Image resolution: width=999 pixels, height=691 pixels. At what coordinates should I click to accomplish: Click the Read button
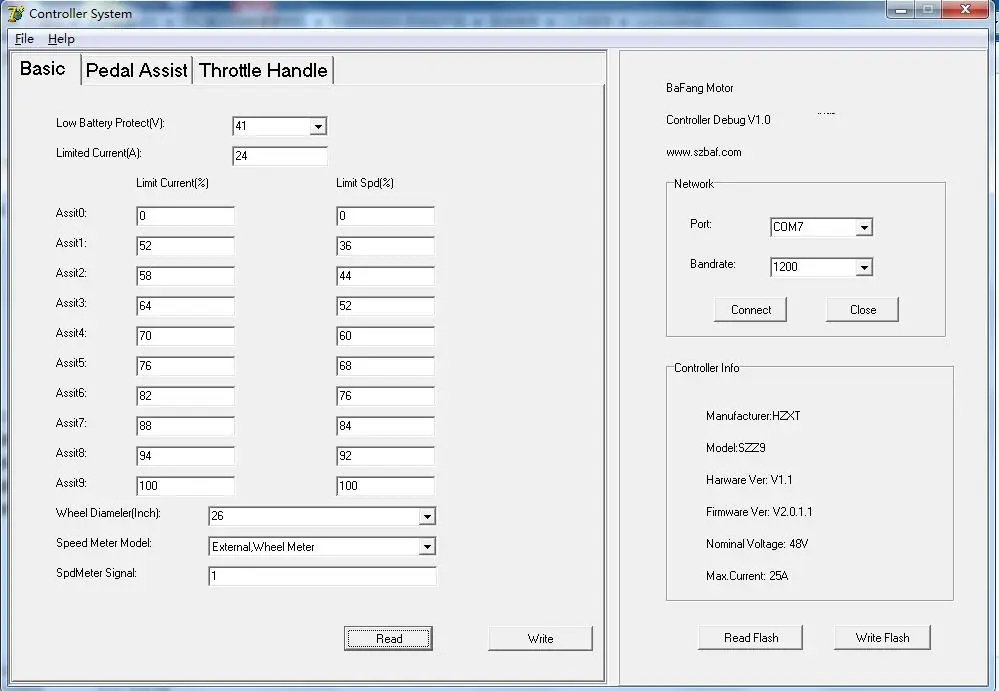pyautogui.click(x=389, y=639)
